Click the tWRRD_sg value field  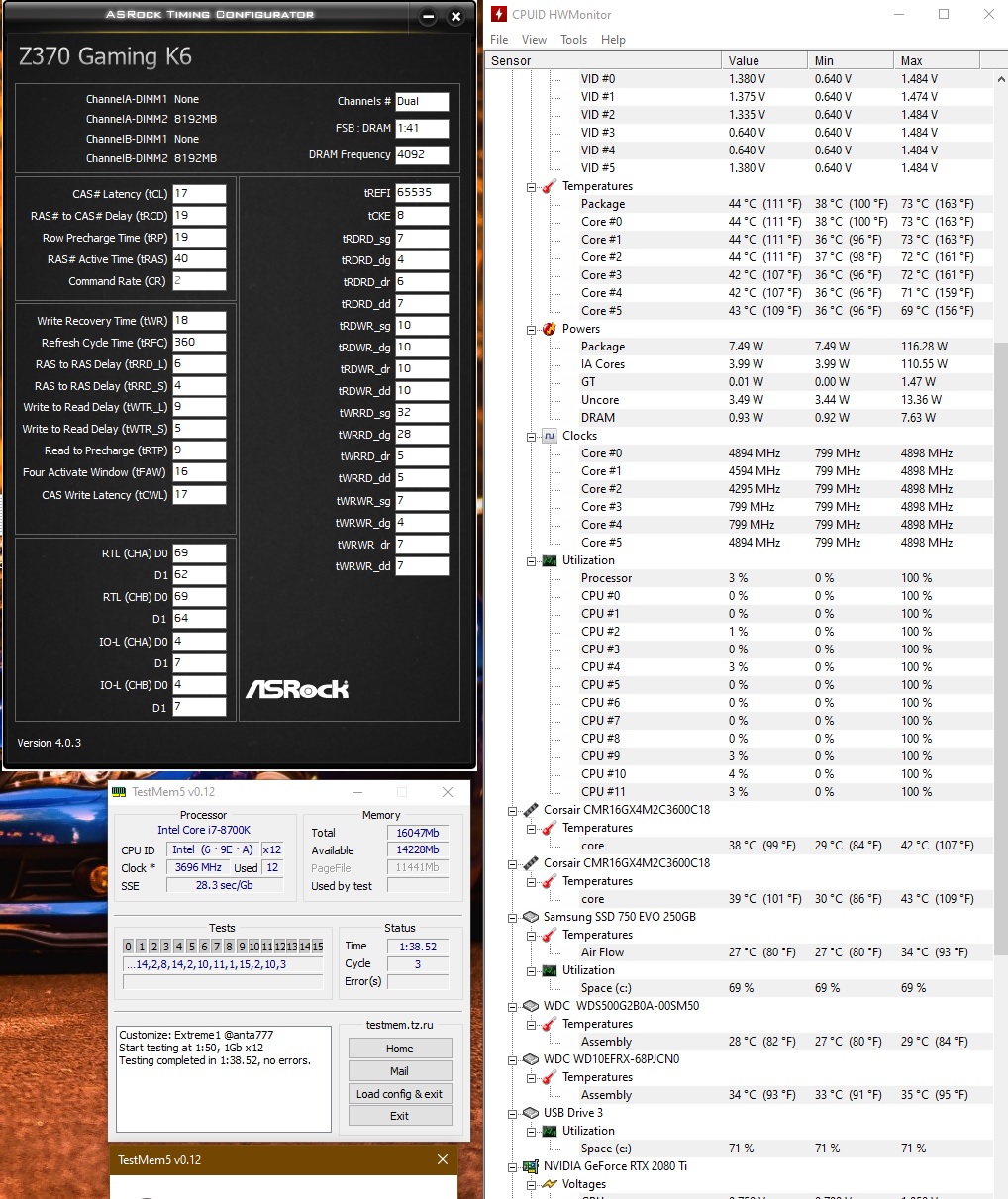[x=422, y=413]
